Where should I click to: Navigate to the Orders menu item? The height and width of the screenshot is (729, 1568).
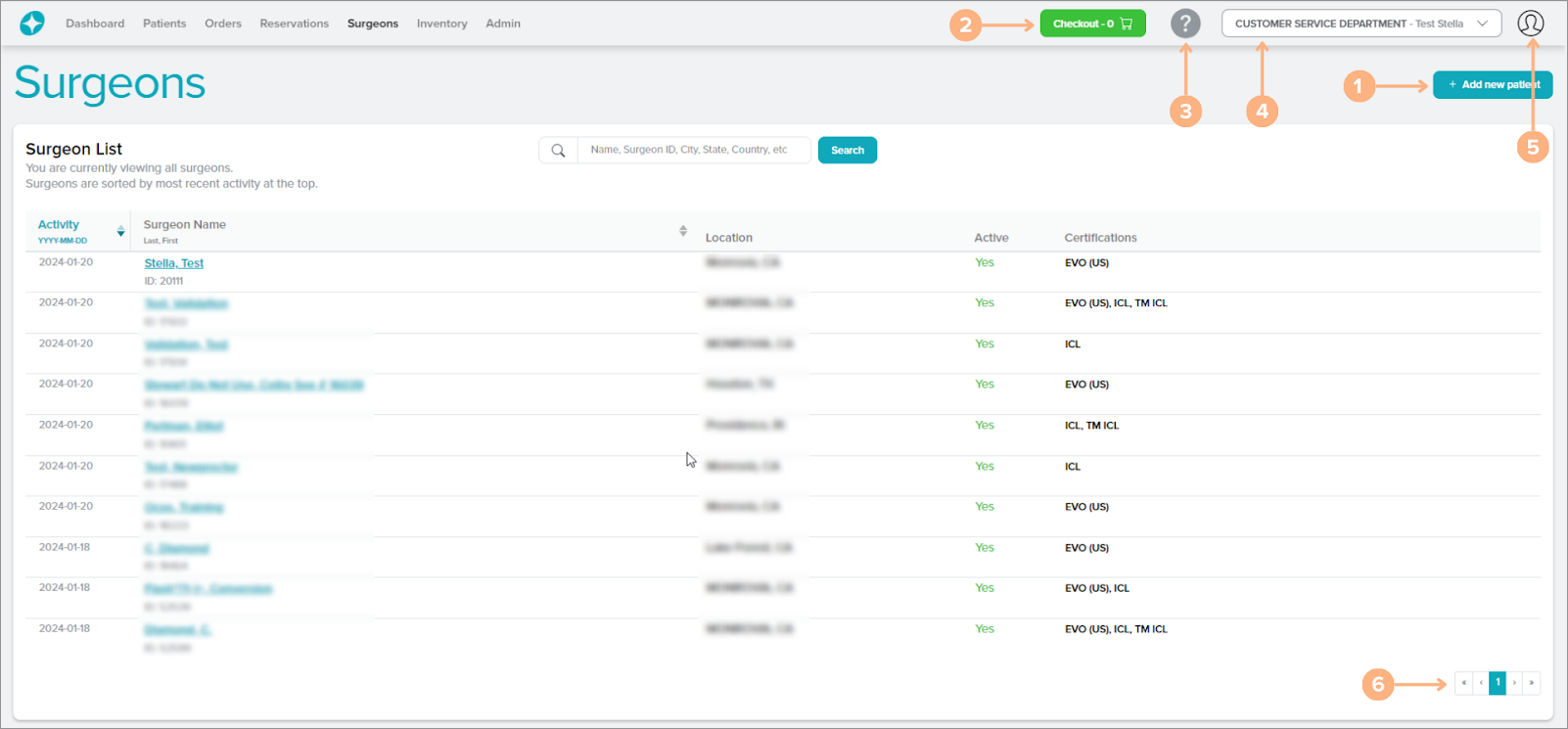[223, 23]
